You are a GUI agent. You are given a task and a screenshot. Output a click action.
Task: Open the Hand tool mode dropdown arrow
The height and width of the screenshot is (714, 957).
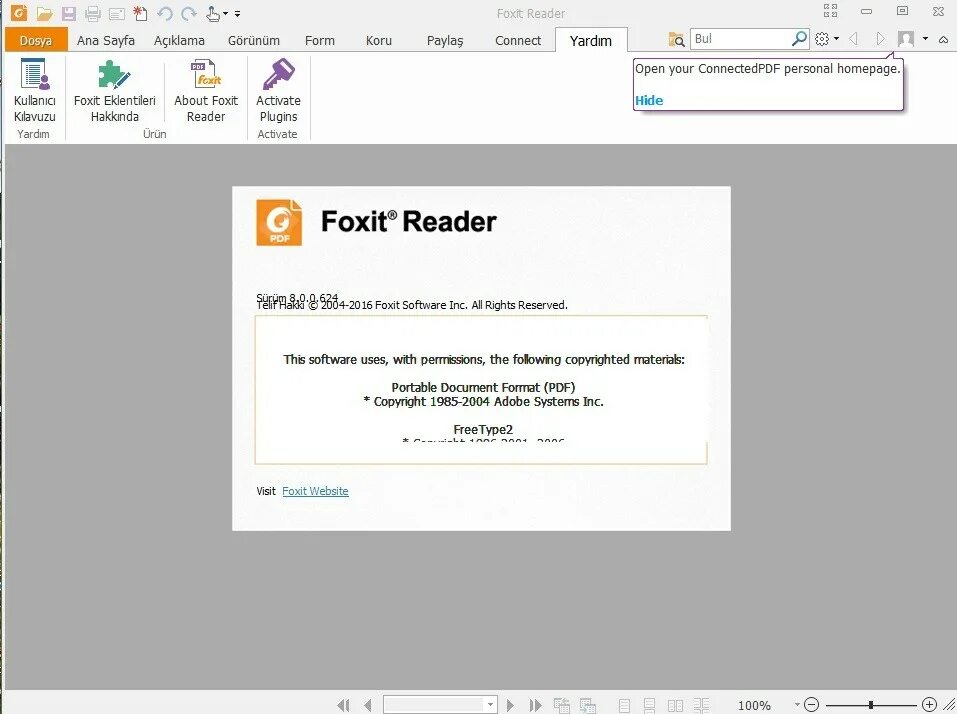[x=225, y=13]
